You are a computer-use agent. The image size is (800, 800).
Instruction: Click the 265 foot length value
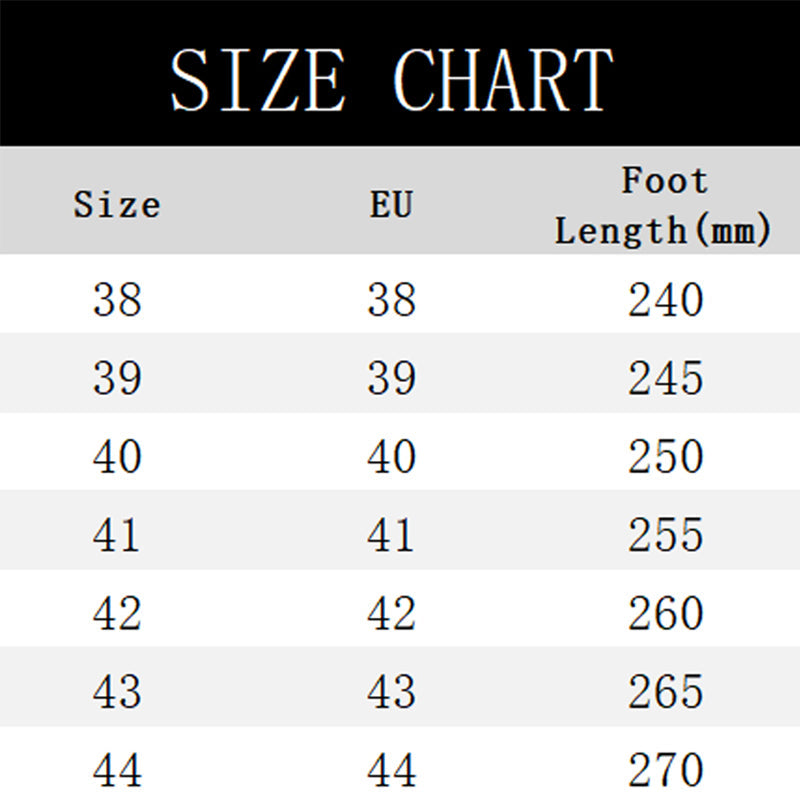pos(666,692)
